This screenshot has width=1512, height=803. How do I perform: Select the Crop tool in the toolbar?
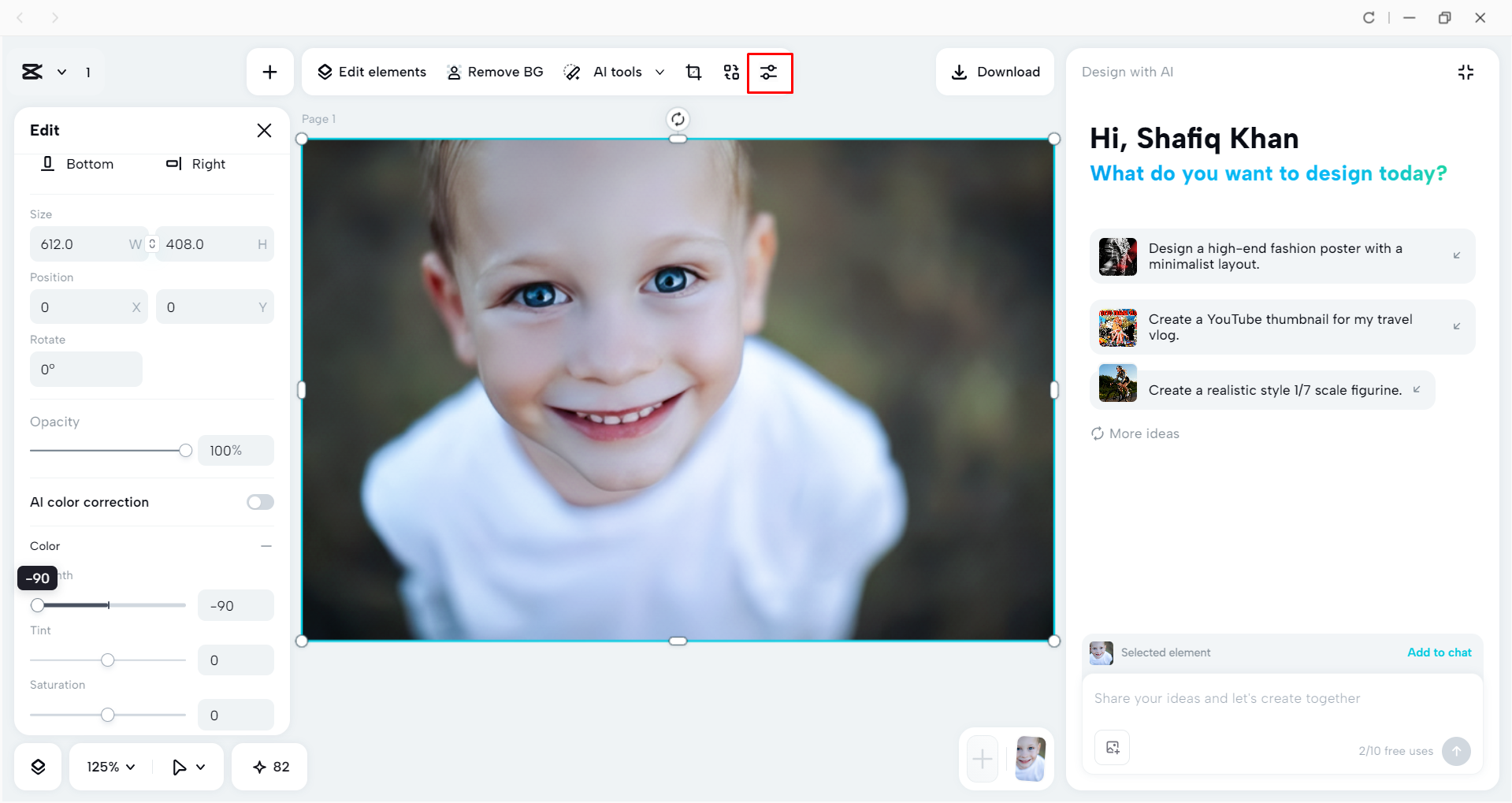[x=693, y=72]
